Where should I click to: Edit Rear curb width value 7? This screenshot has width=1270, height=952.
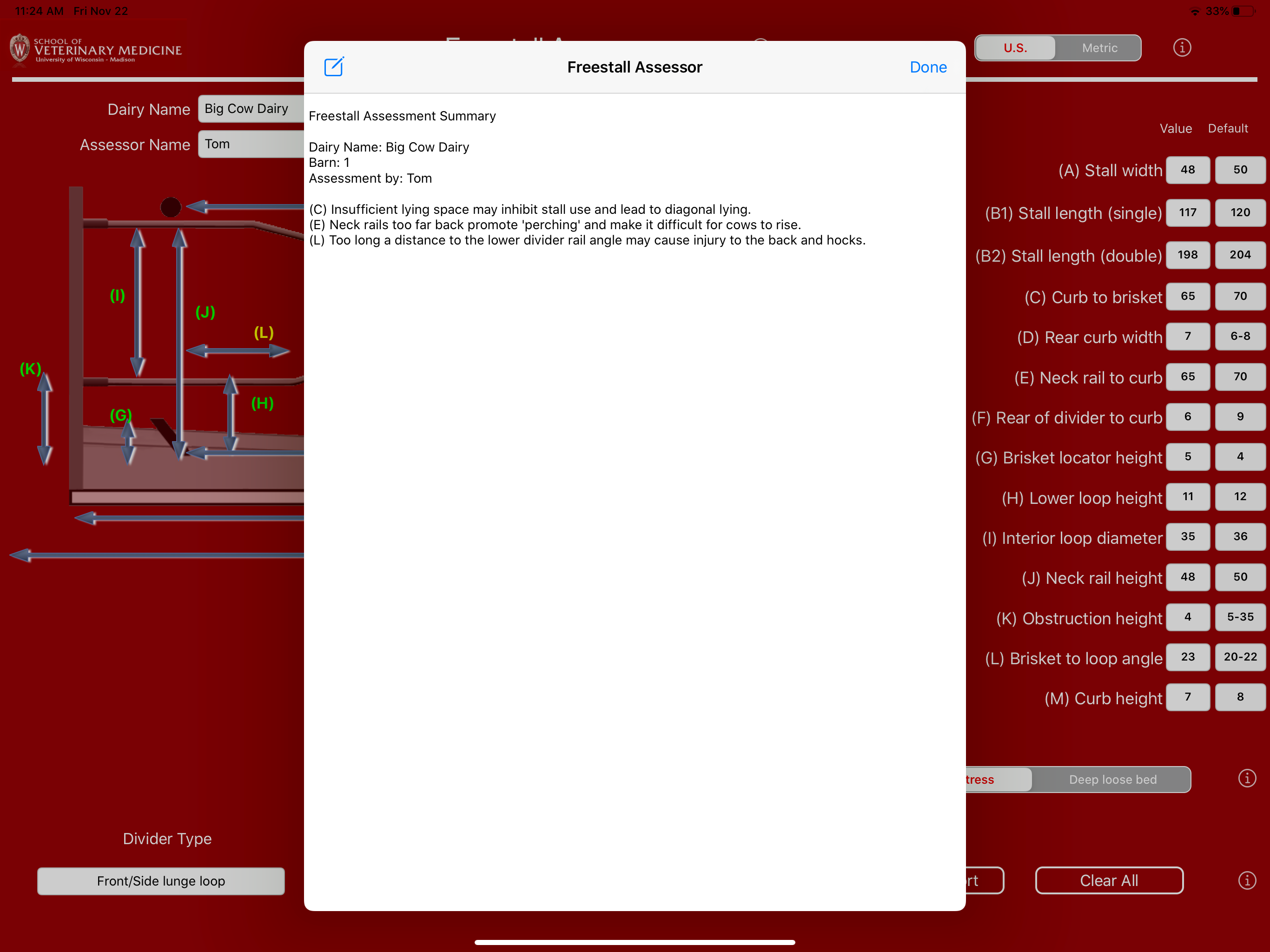[x=1187, y=337]
